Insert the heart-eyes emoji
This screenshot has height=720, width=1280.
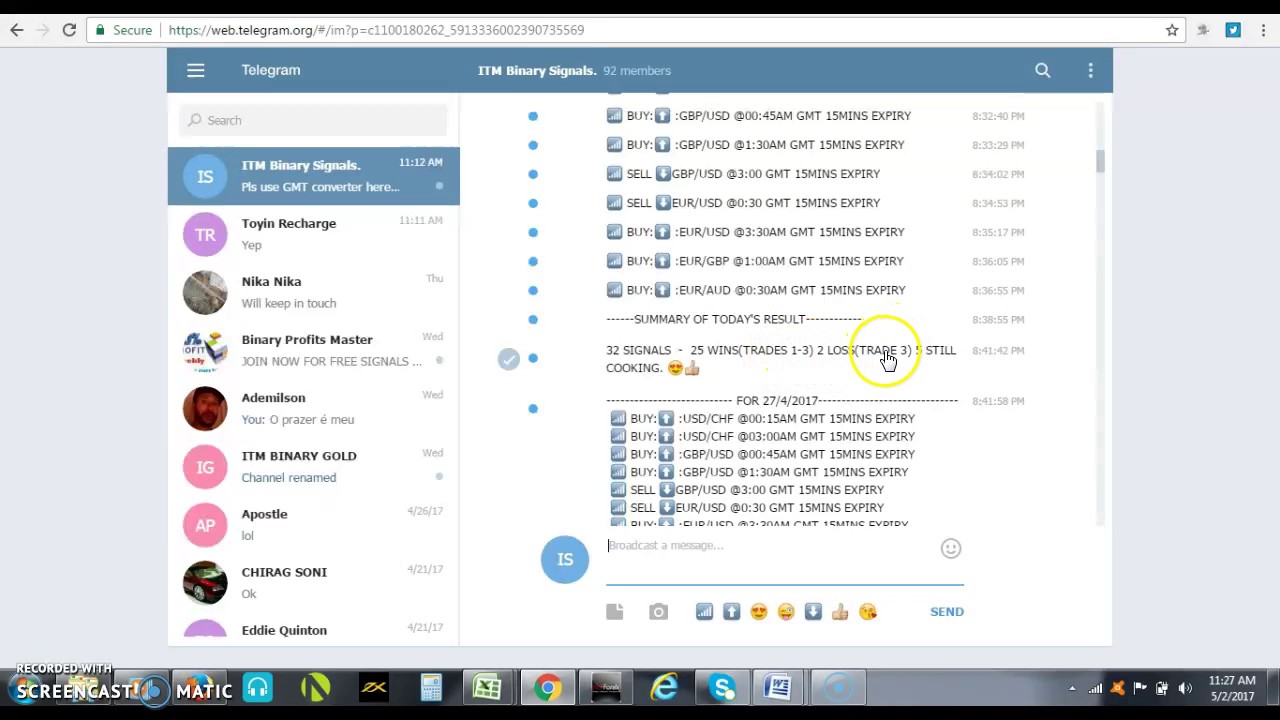(x=759, y=612)
